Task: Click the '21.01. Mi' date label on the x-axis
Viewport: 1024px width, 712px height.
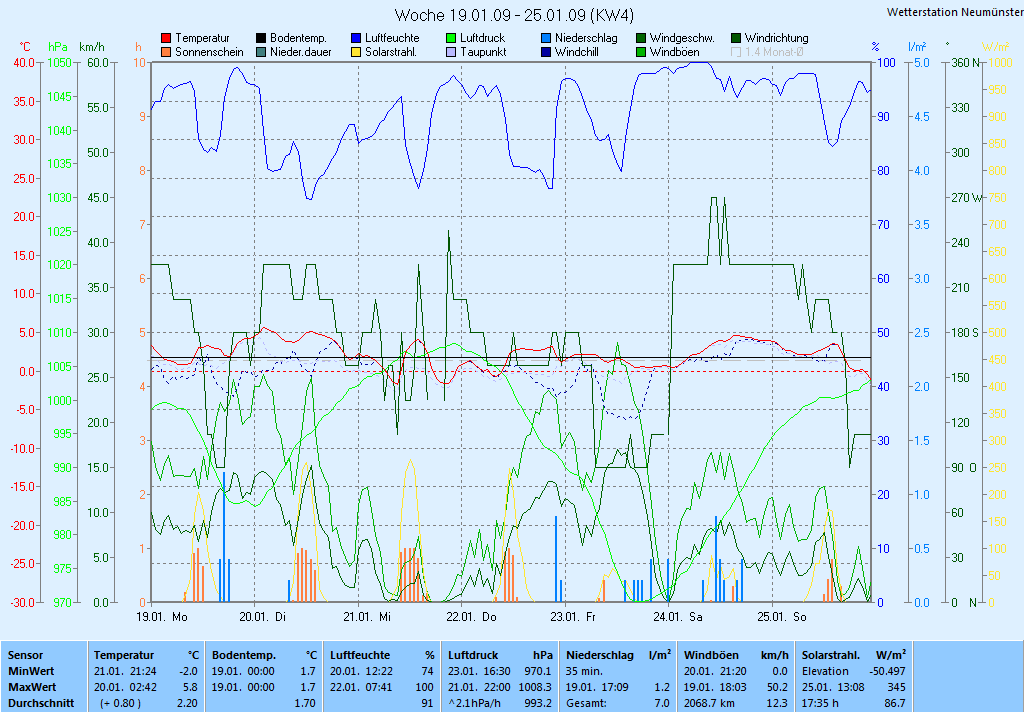Action: (366, 617)
